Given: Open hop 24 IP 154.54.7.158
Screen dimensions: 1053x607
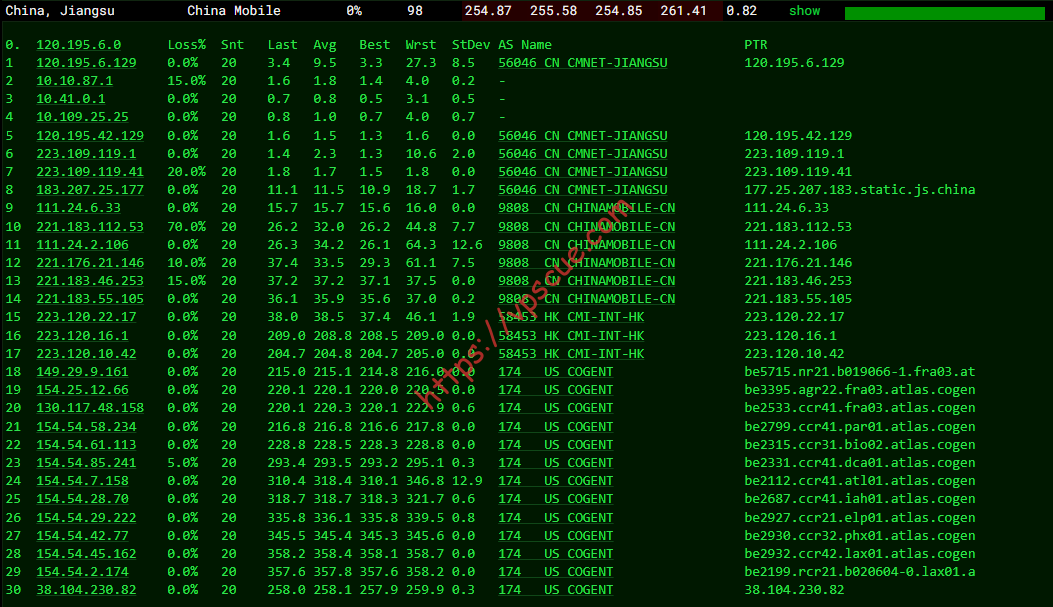Looking at the screenshot, I should (82, 481).
